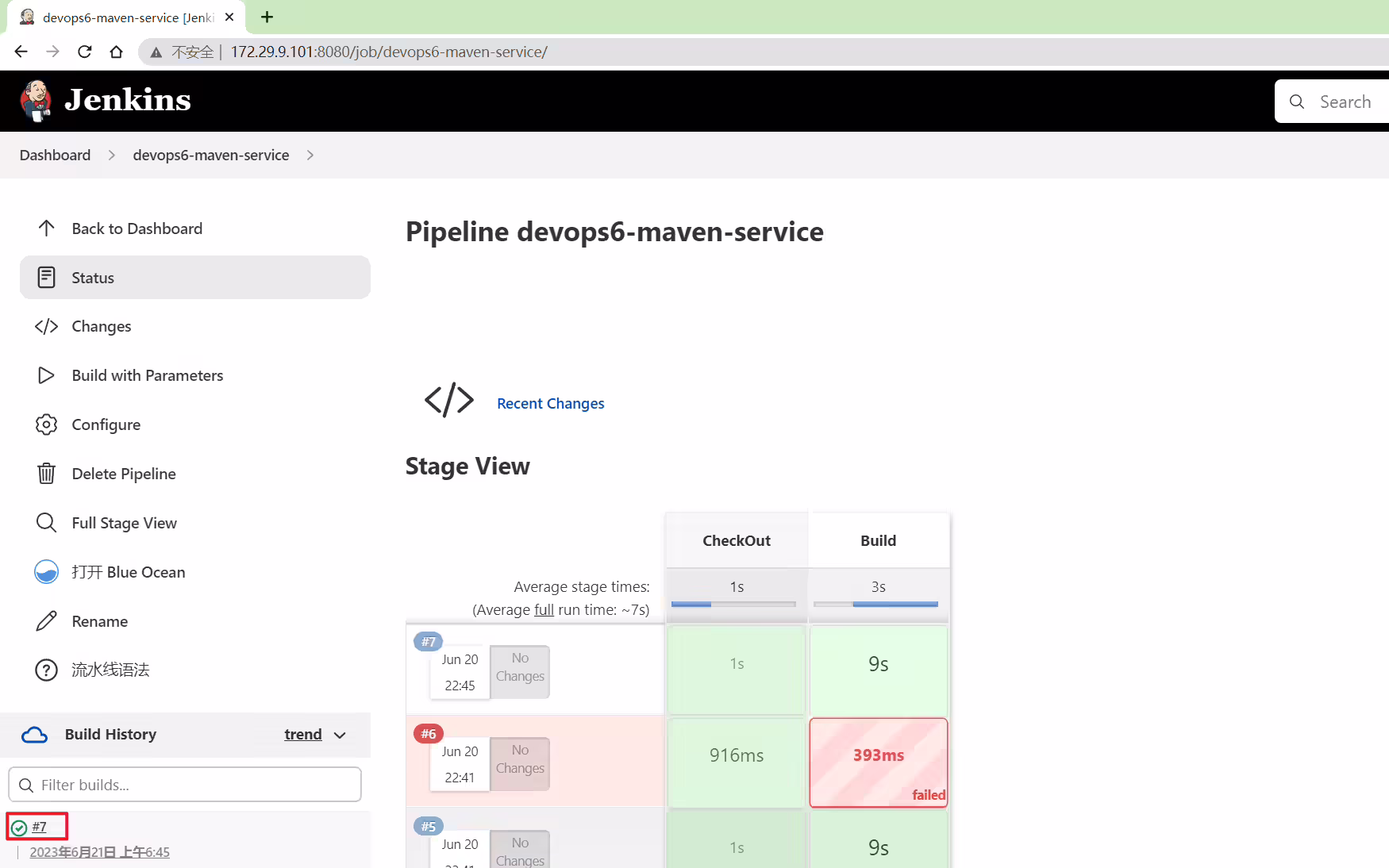Open build #7 in Build History
The image size is (1389, 868).
coord(39,827)
